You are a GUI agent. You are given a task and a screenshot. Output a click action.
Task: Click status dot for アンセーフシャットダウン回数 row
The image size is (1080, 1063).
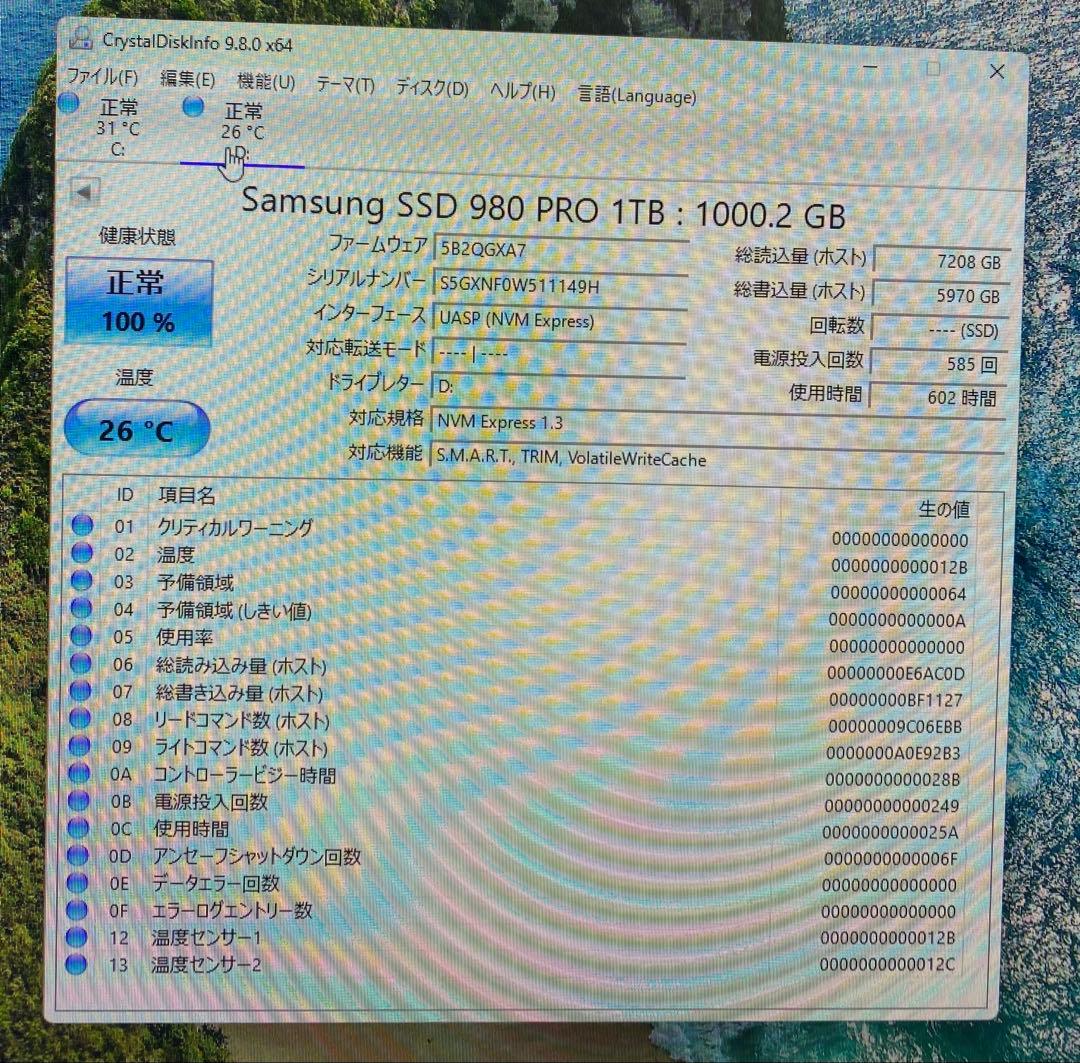coord(78,855)
